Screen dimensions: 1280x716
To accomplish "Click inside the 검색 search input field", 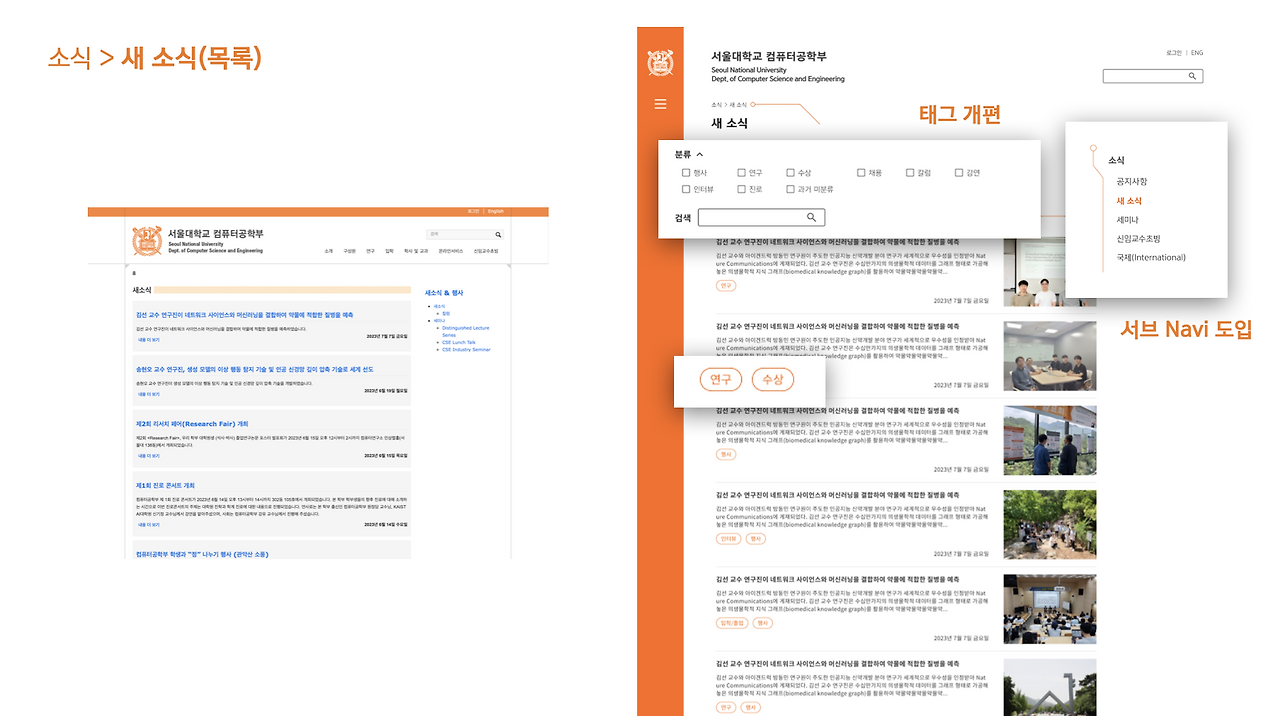I will click(x=755, y=217).
